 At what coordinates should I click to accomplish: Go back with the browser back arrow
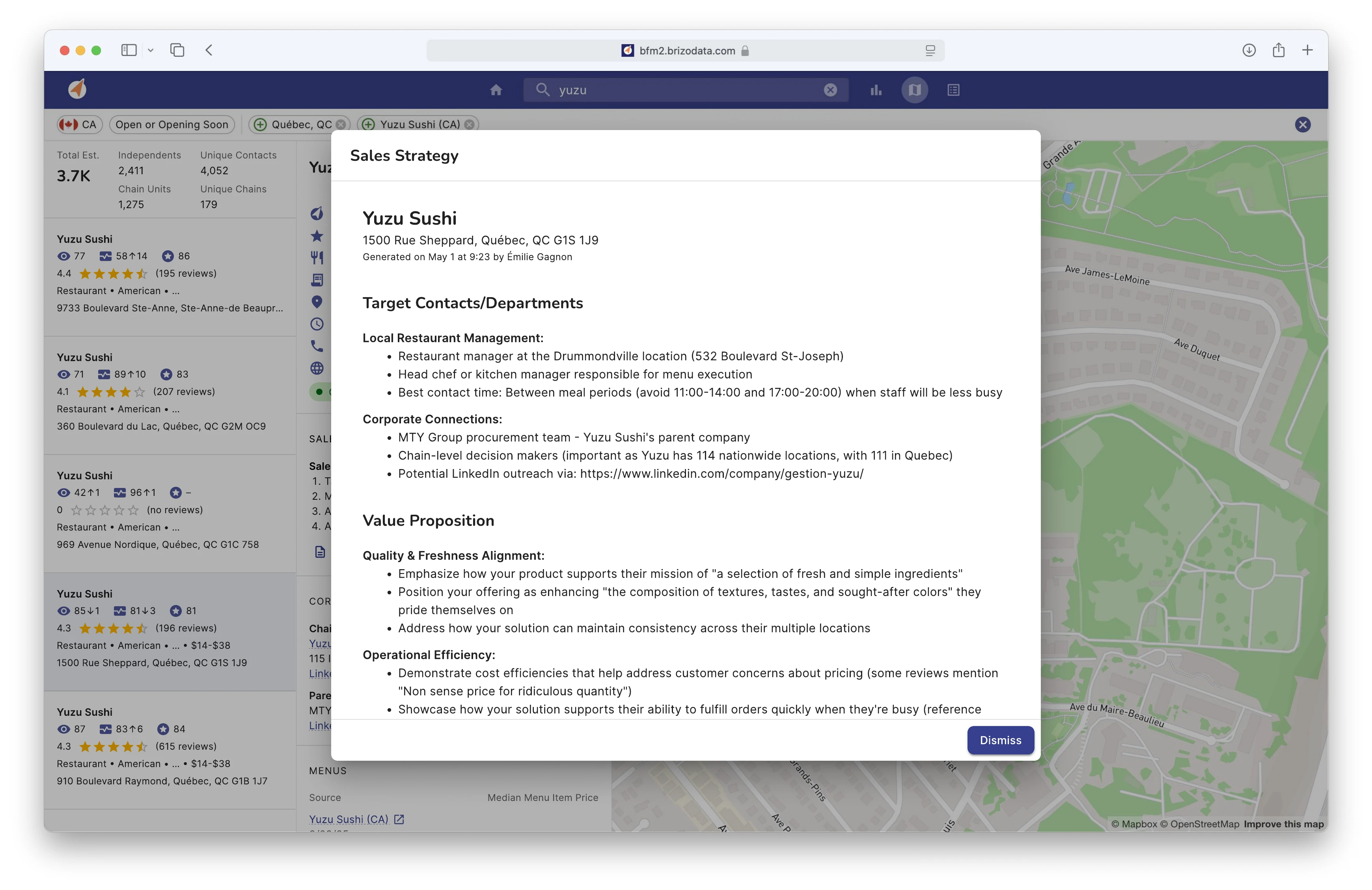point(209,50)
